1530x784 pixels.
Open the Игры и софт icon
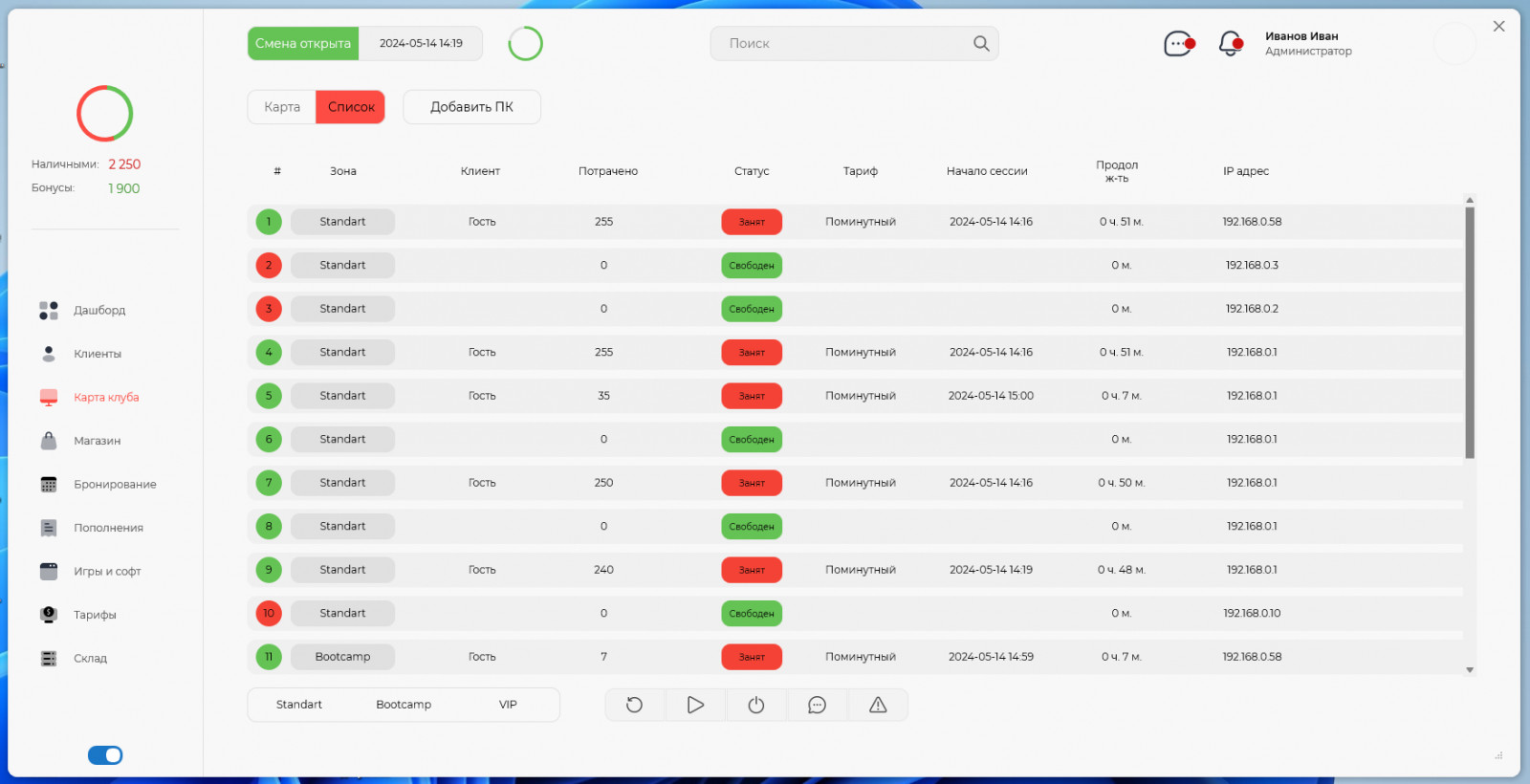49,572
